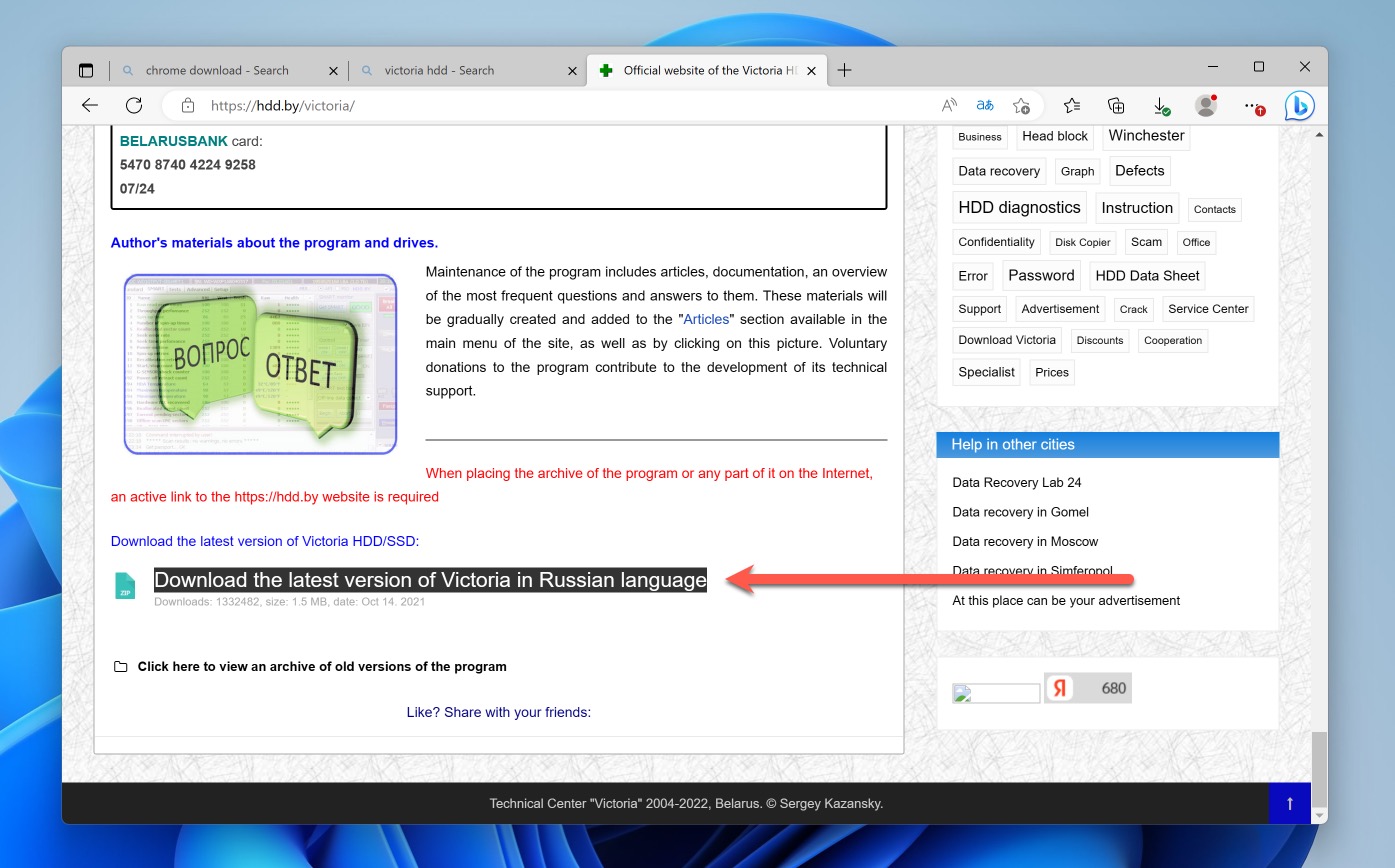This screenshot has height=868, width=1395.
Task: Click the ВОПРОС ОТВЕТ picture
Action: pyautogui.click(x=260, y=364)
